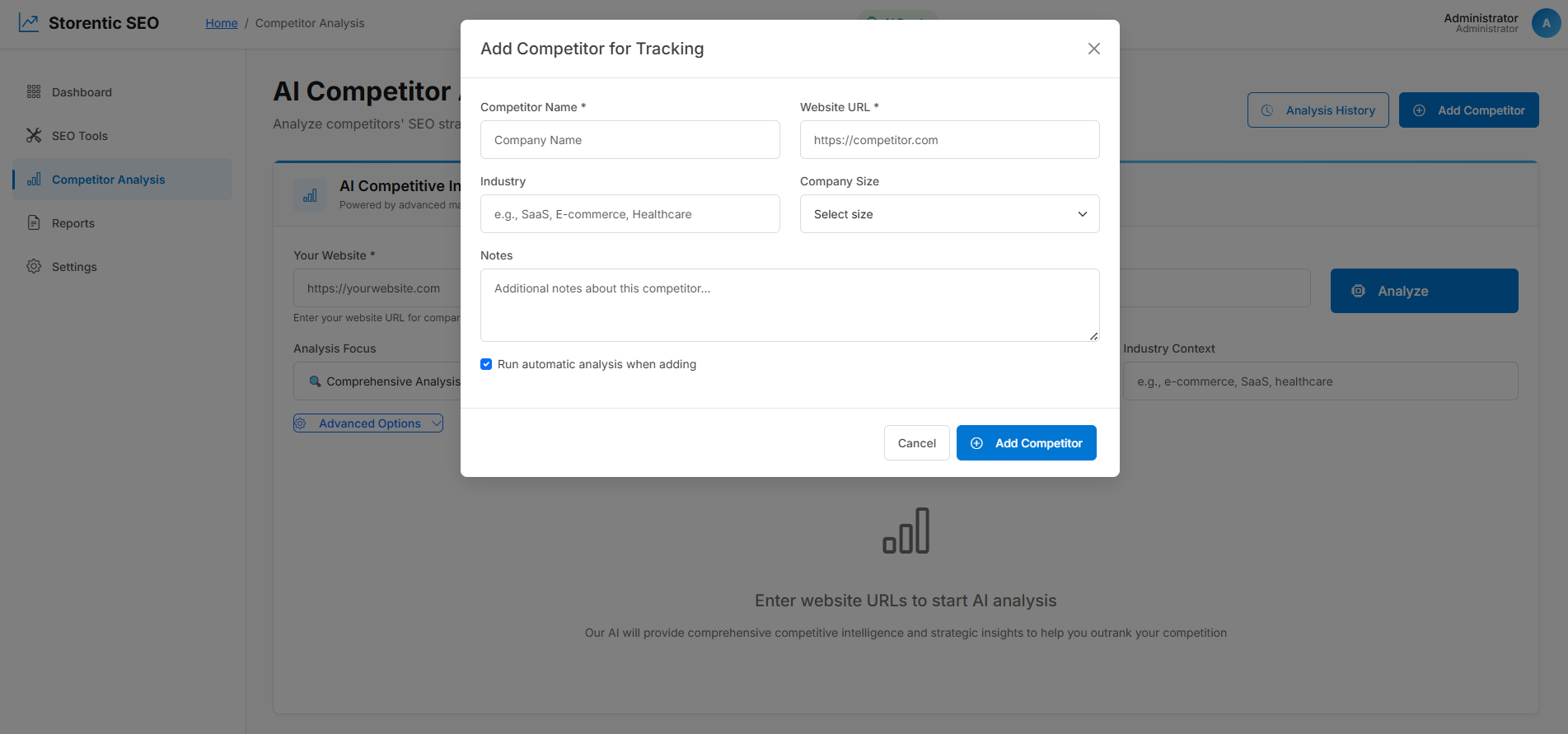Open the Dashboard grid icon

(x=34, y=91)
